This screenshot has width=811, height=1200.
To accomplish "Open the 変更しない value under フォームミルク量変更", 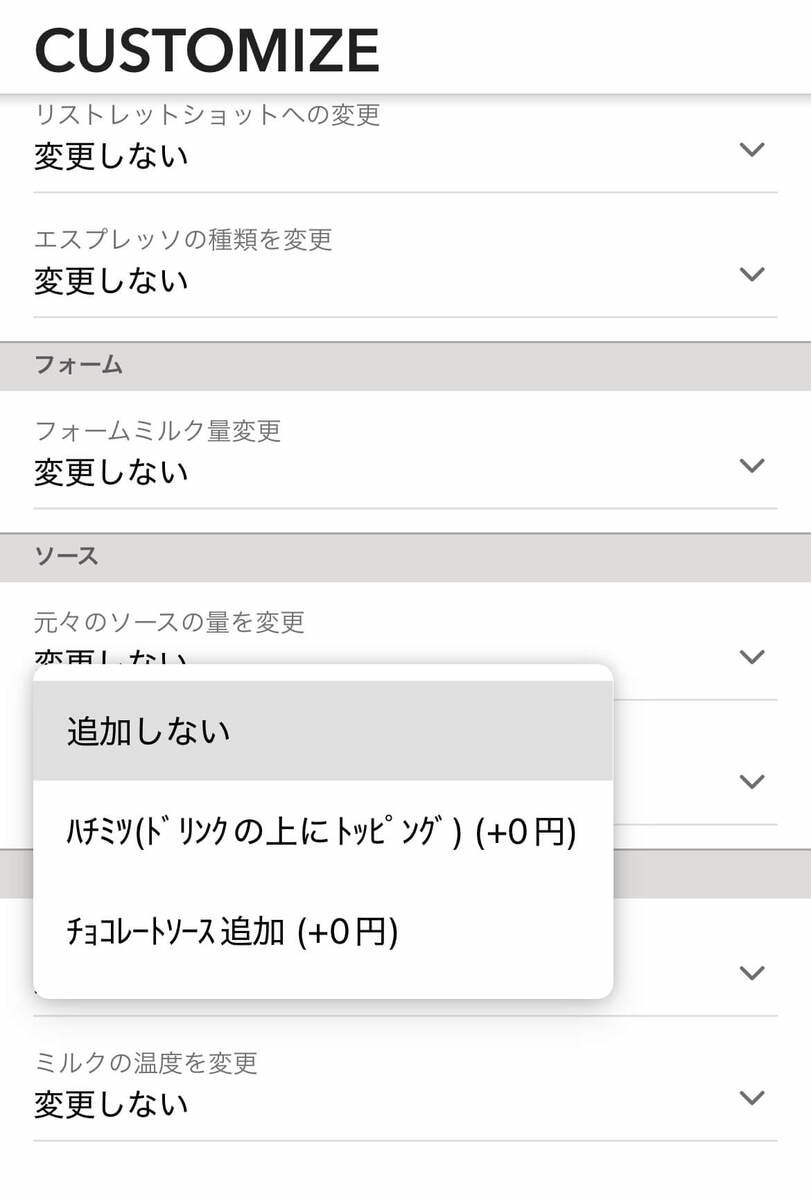I will click(x=111, y=472).
